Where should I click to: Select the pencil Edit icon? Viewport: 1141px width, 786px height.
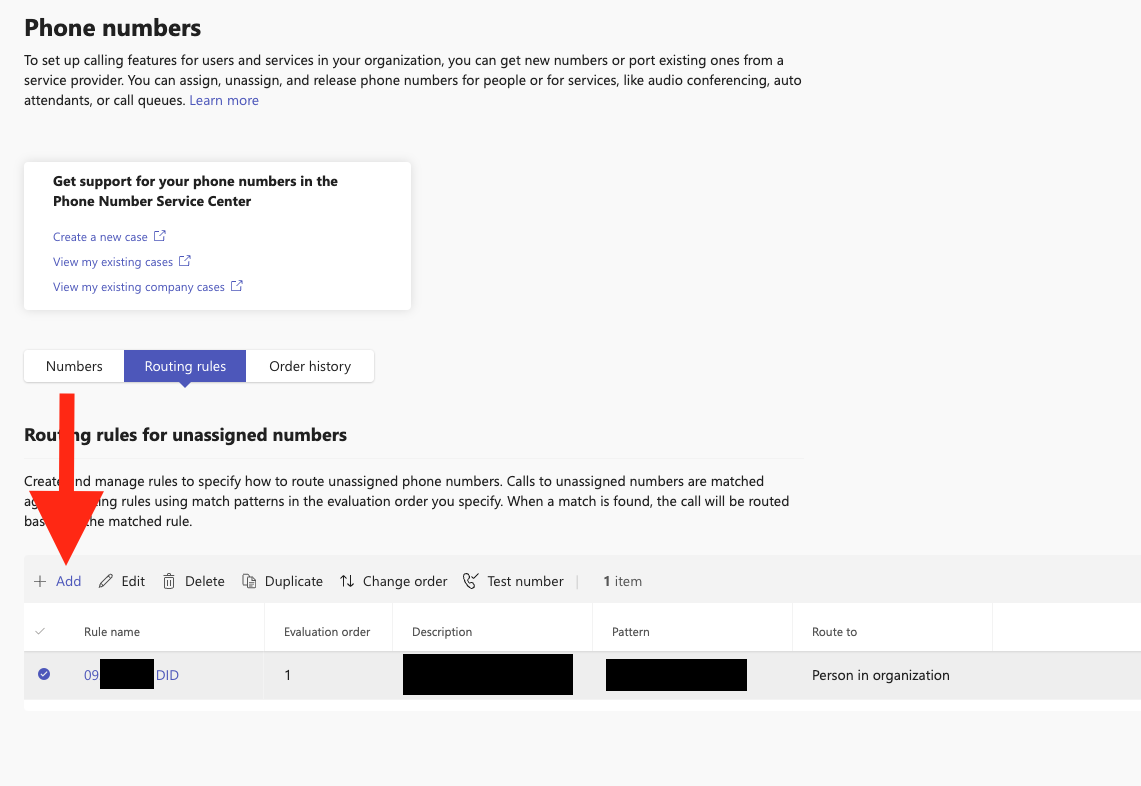pyautogui.click(x=106, y=580)
